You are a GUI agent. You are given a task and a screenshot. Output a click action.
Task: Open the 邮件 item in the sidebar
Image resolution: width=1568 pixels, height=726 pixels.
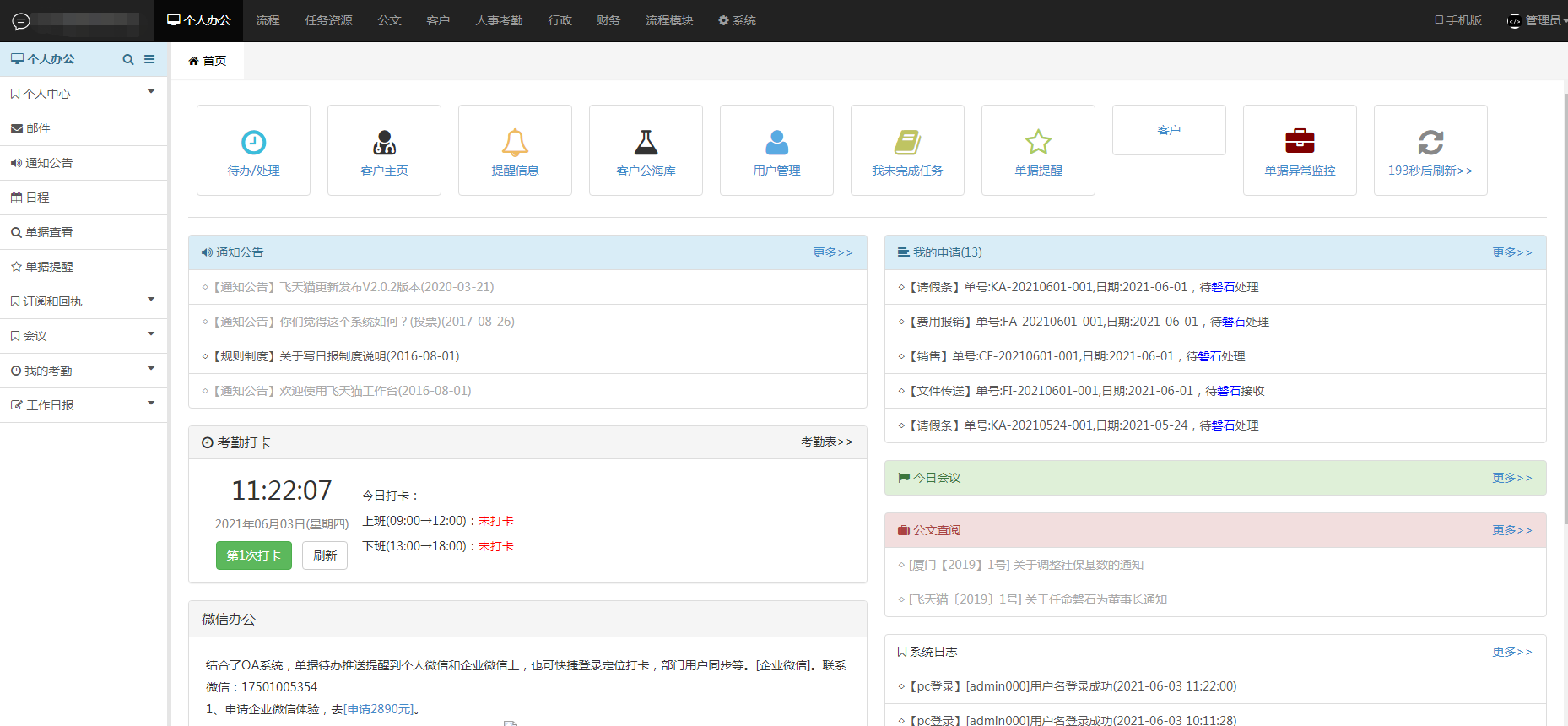click(x=38, y=128)
